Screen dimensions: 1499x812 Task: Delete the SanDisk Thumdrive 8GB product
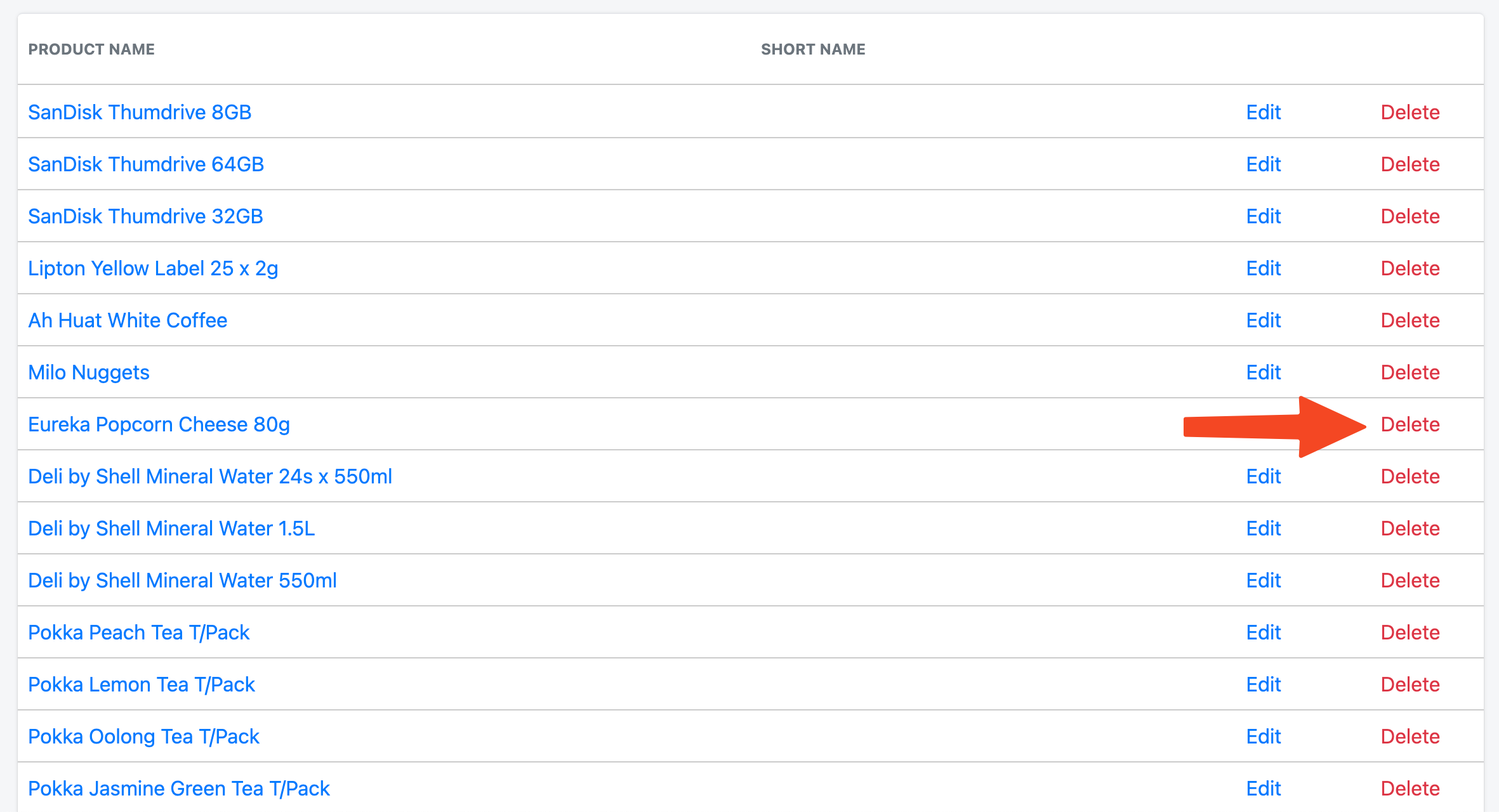[x=1410, y=112]
